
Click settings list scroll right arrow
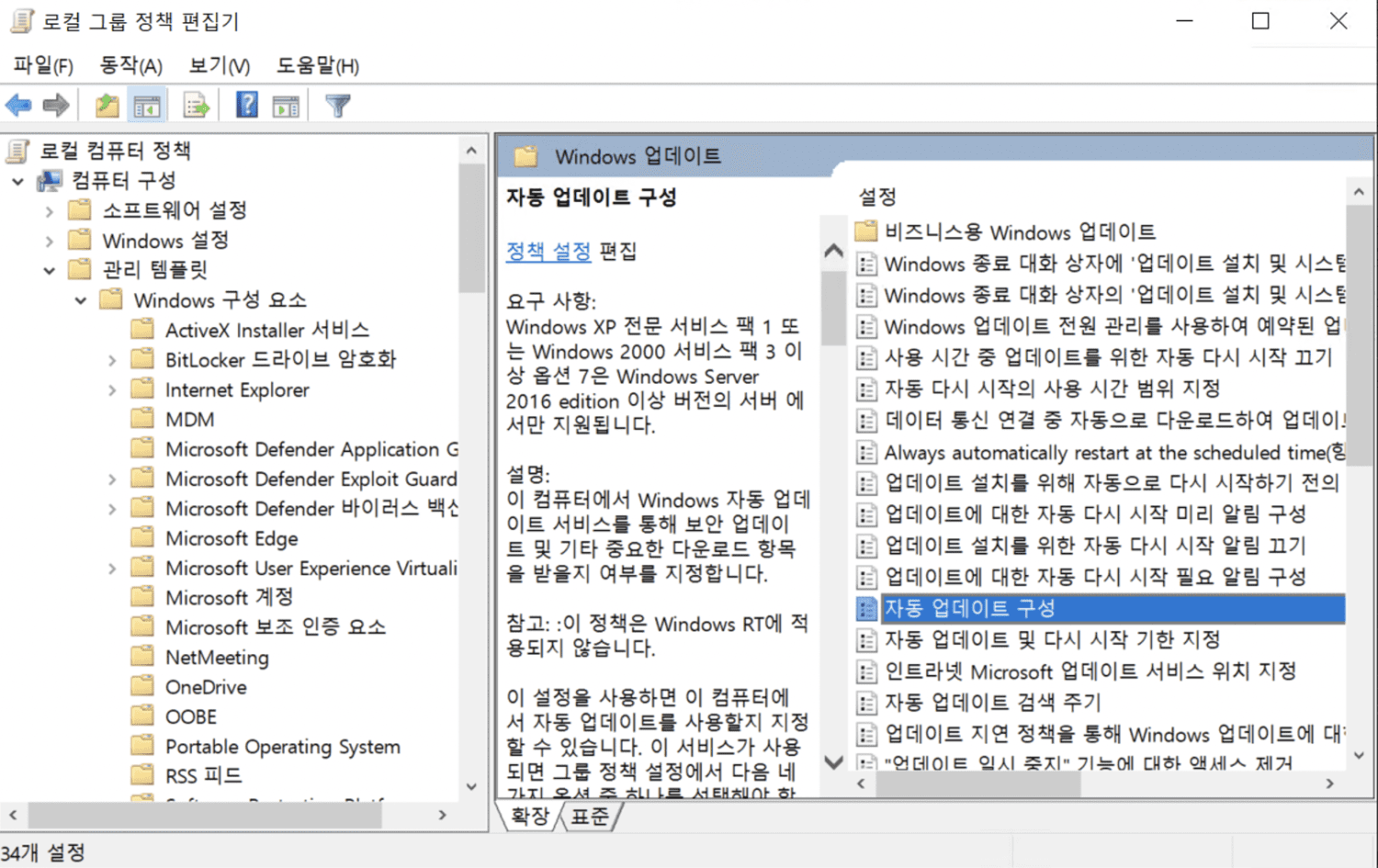1329,783
